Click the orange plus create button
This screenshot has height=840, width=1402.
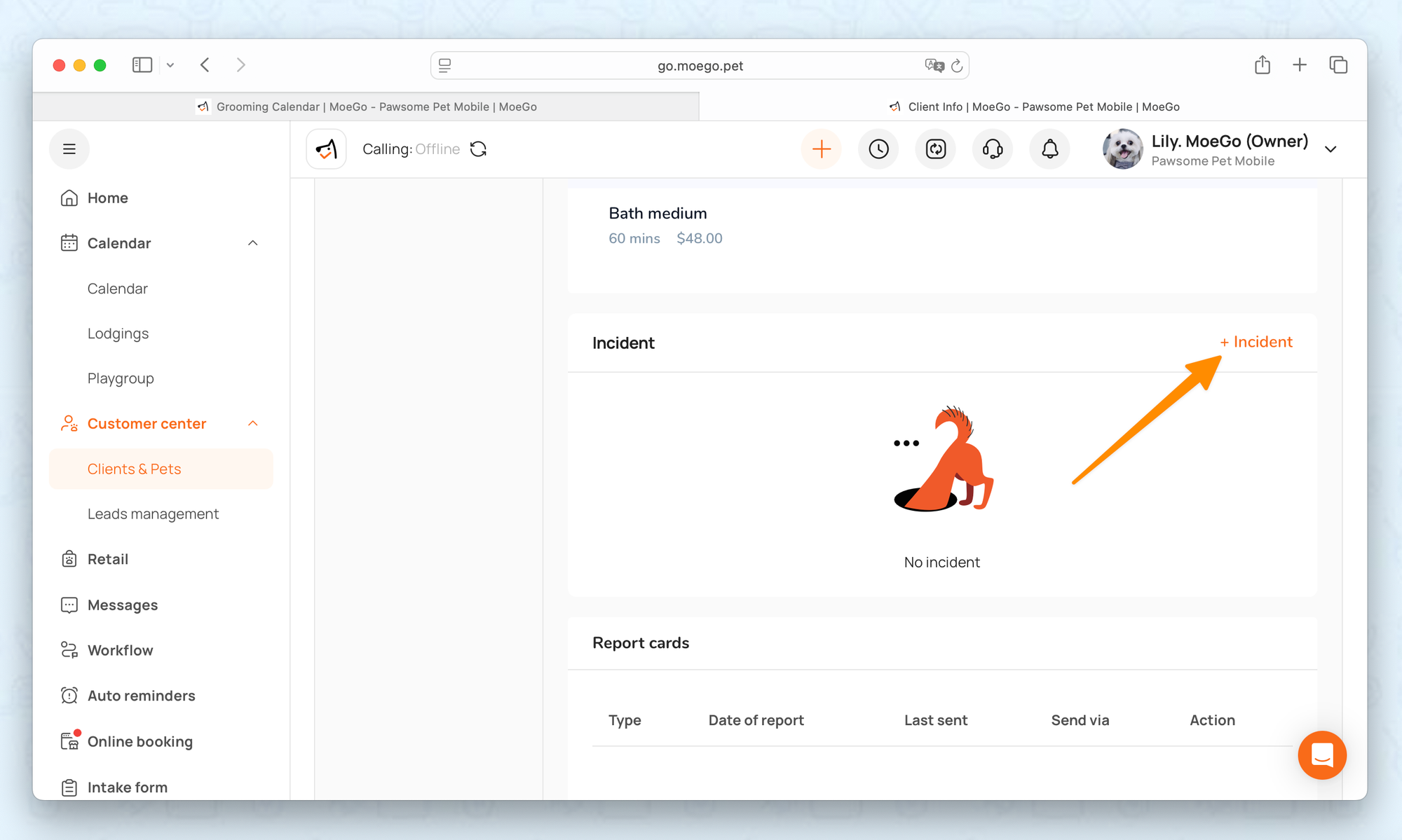[x=821, y=149]
